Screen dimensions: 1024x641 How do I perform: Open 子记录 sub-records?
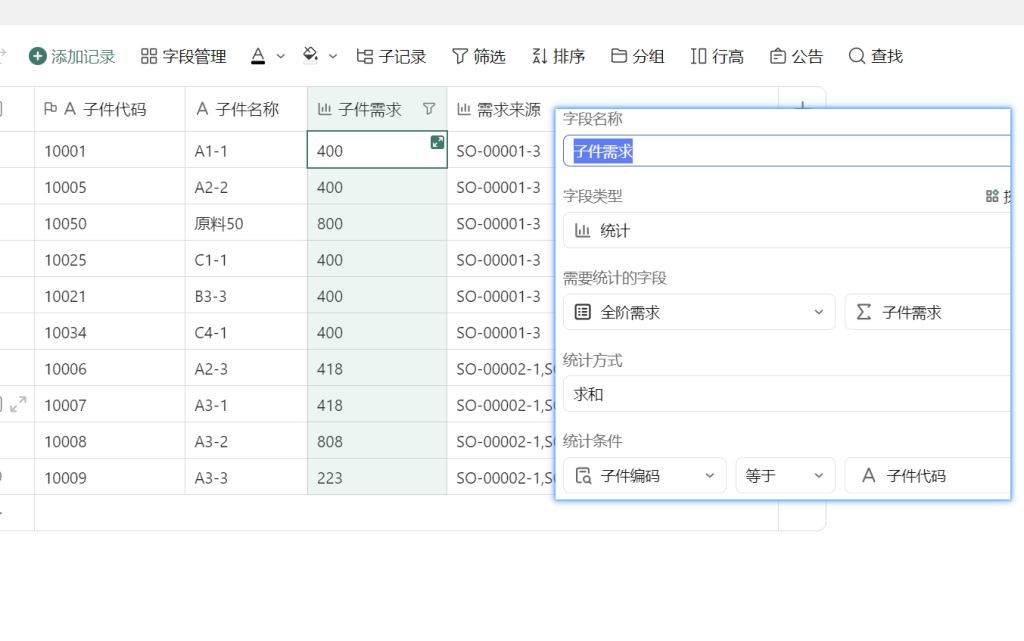pyautogui.click(x=391, y=56)
